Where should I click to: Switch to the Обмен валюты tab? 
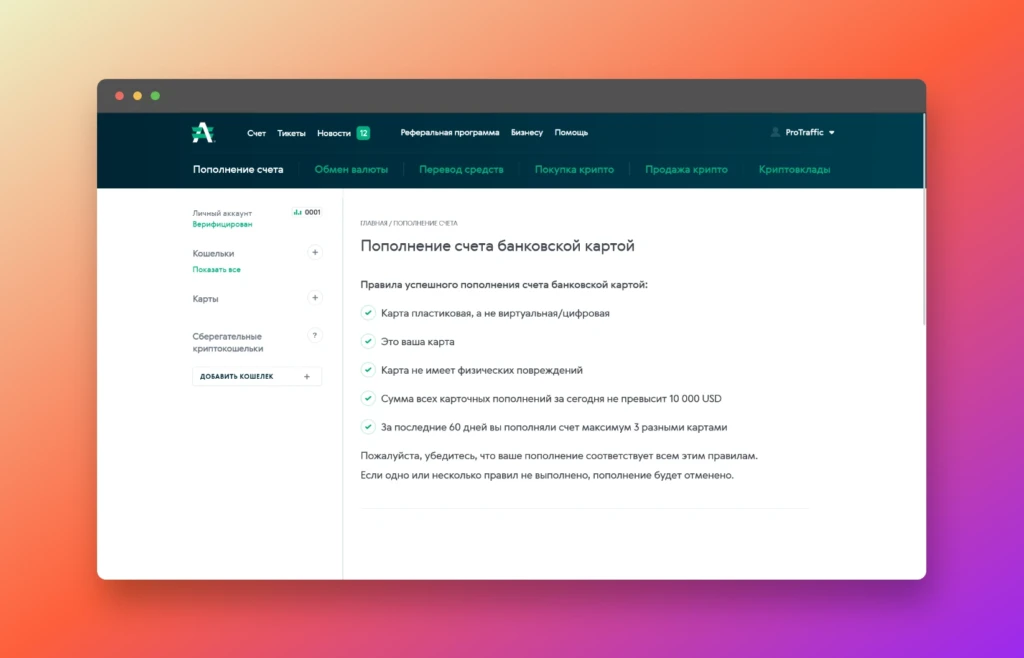pos(351,170)
